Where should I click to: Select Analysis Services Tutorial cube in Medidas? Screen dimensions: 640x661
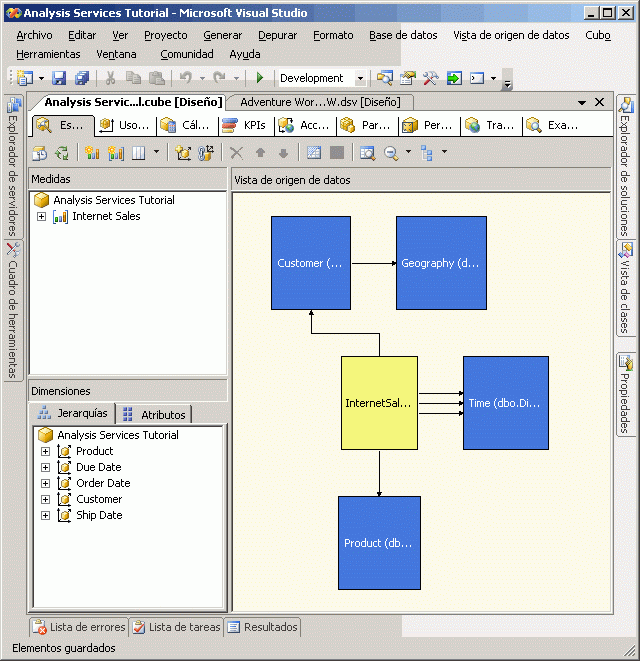[114, 200]
